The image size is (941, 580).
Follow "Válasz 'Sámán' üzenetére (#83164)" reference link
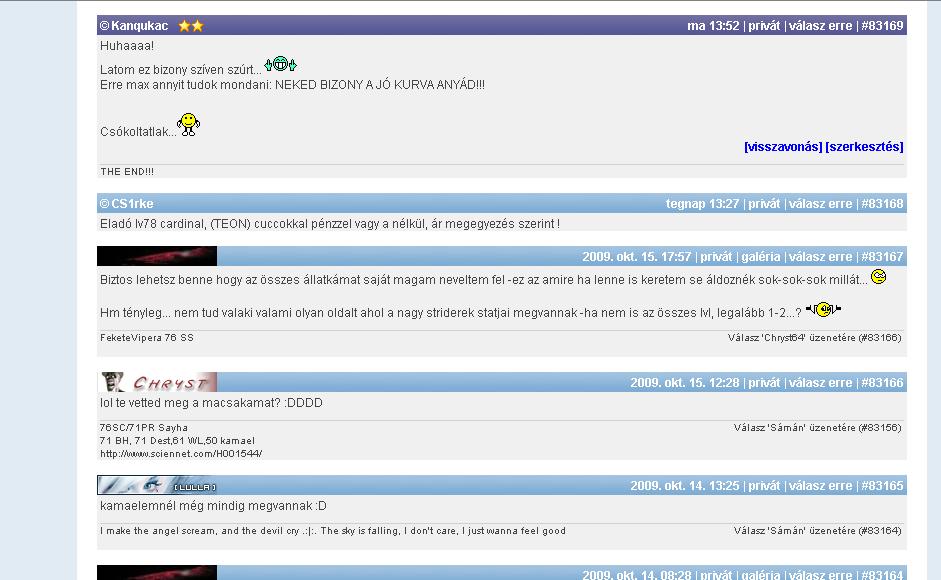coord(817,531)
